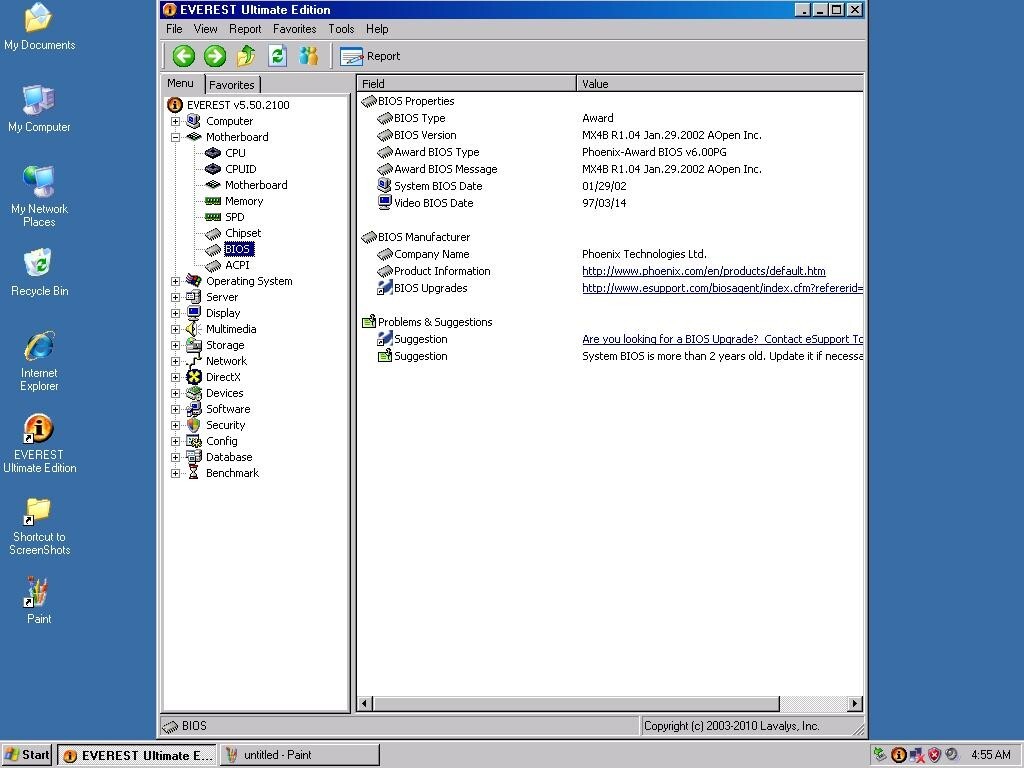
Task: Expand the Display tree node
Action: click(x=175, y=313)
